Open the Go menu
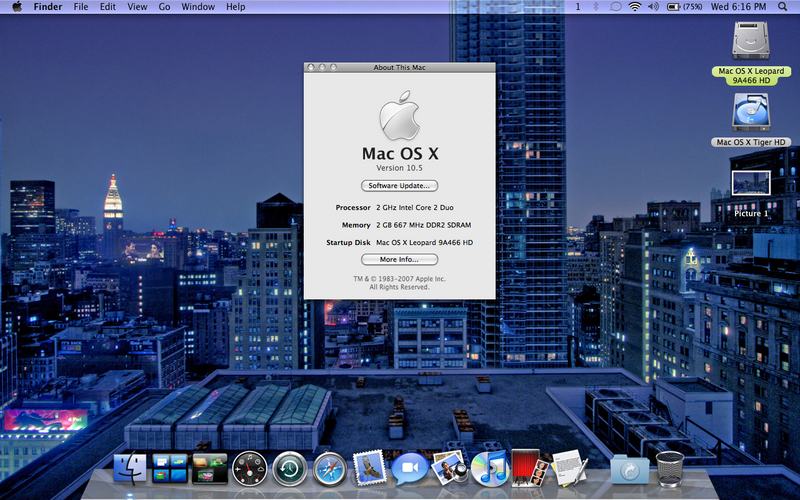This screenshot has width=800, height=500. pos(164,7)
